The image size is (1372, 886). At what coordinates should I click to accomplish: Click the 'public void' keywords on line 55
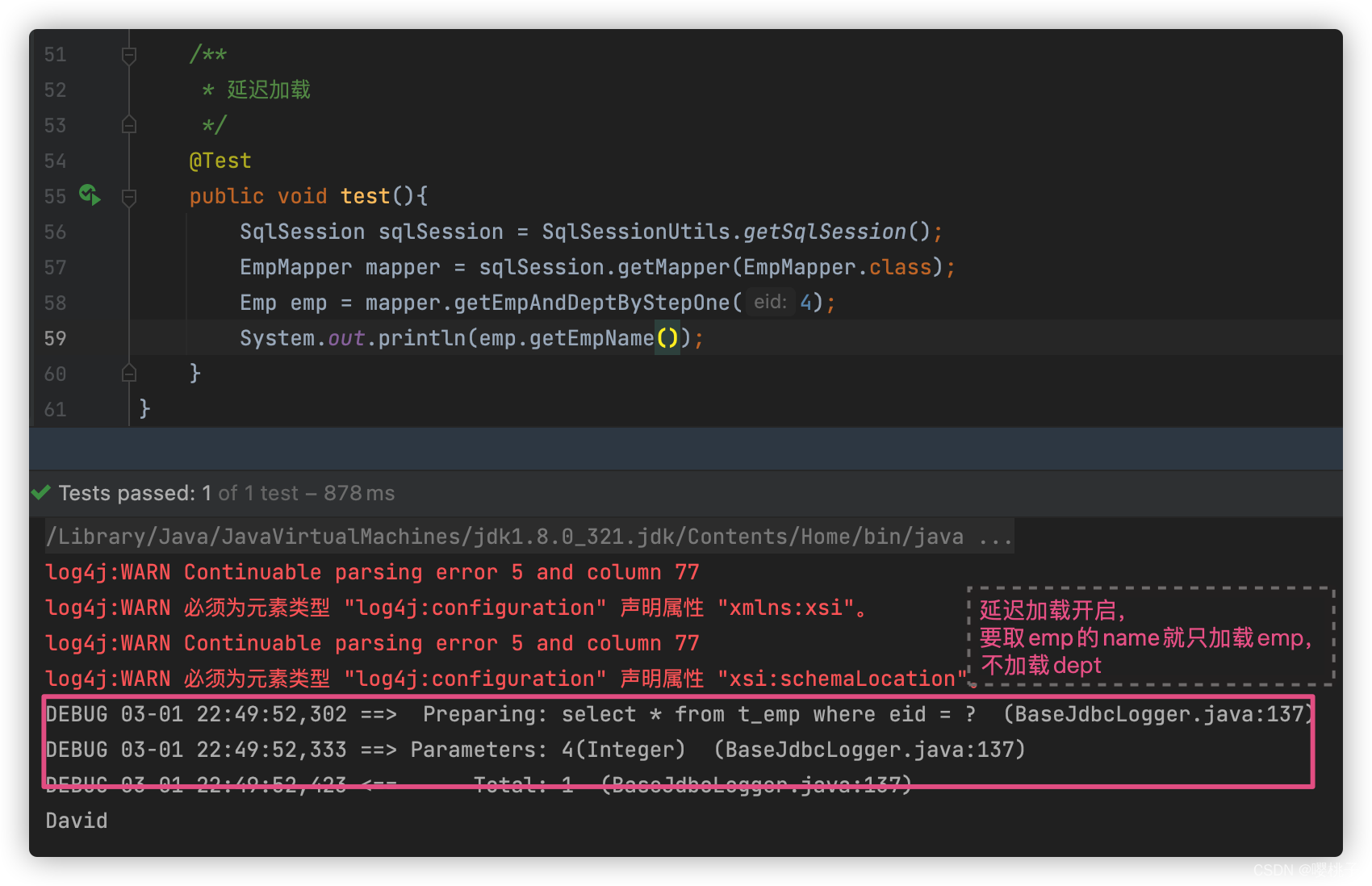[258, 196]
